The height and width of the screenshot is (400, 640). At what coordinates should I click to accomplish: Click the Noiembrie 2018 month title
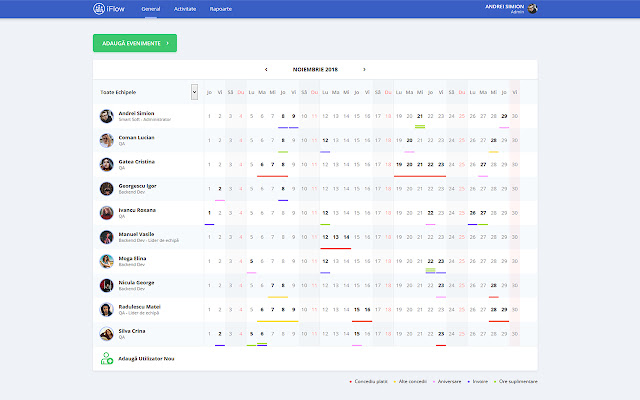315,70
